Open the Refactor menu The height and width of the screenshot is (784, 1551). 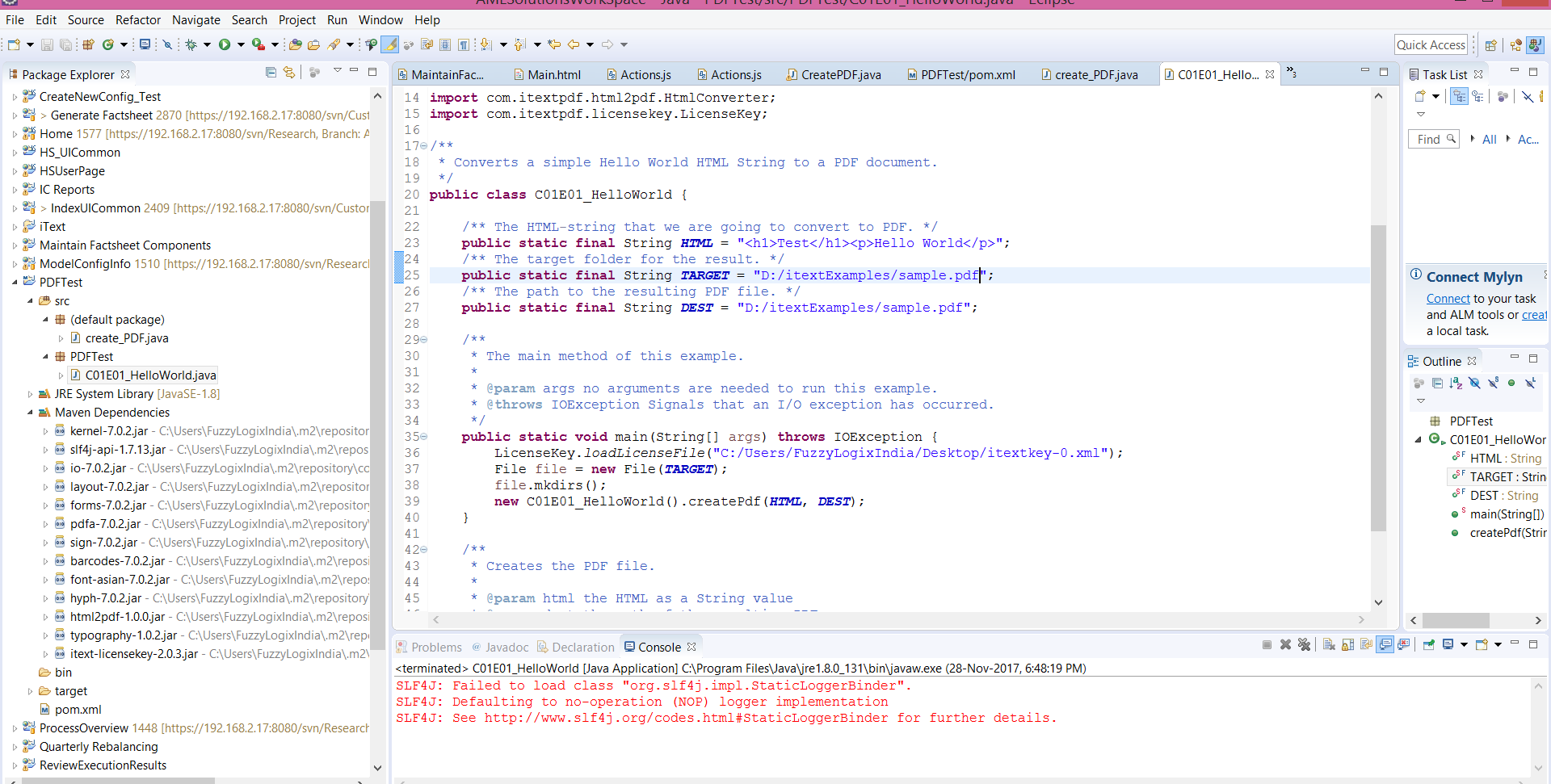pyautogui.click(x=138, y=19)
